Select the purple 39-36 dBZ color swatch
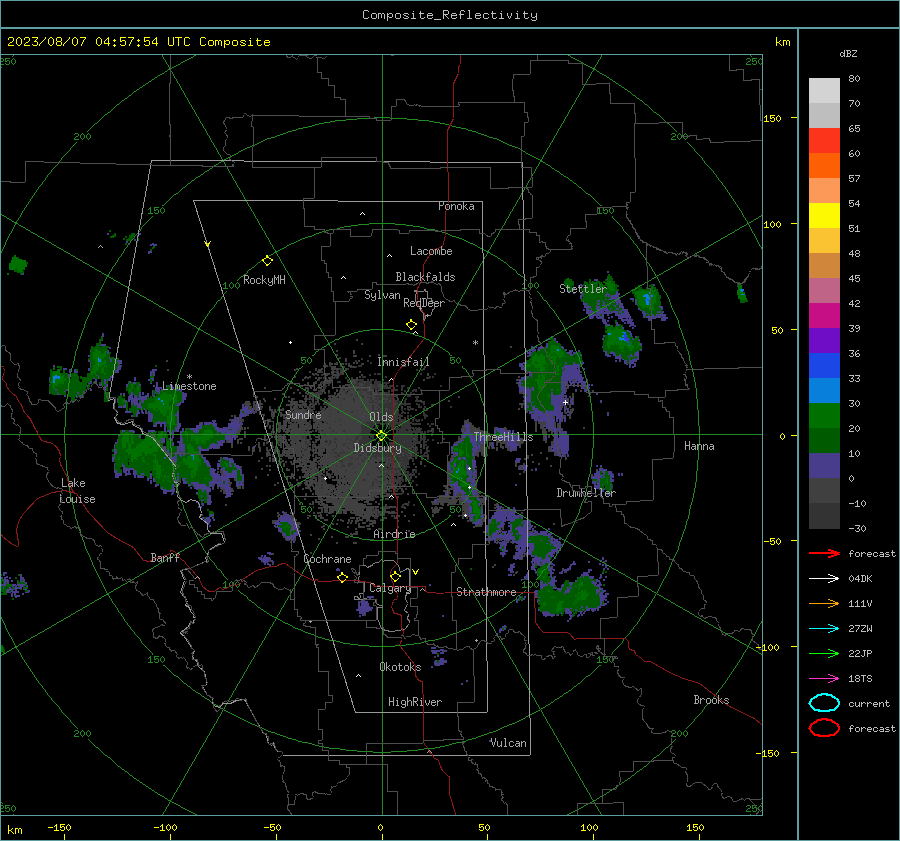 click(x=824, y=341)
